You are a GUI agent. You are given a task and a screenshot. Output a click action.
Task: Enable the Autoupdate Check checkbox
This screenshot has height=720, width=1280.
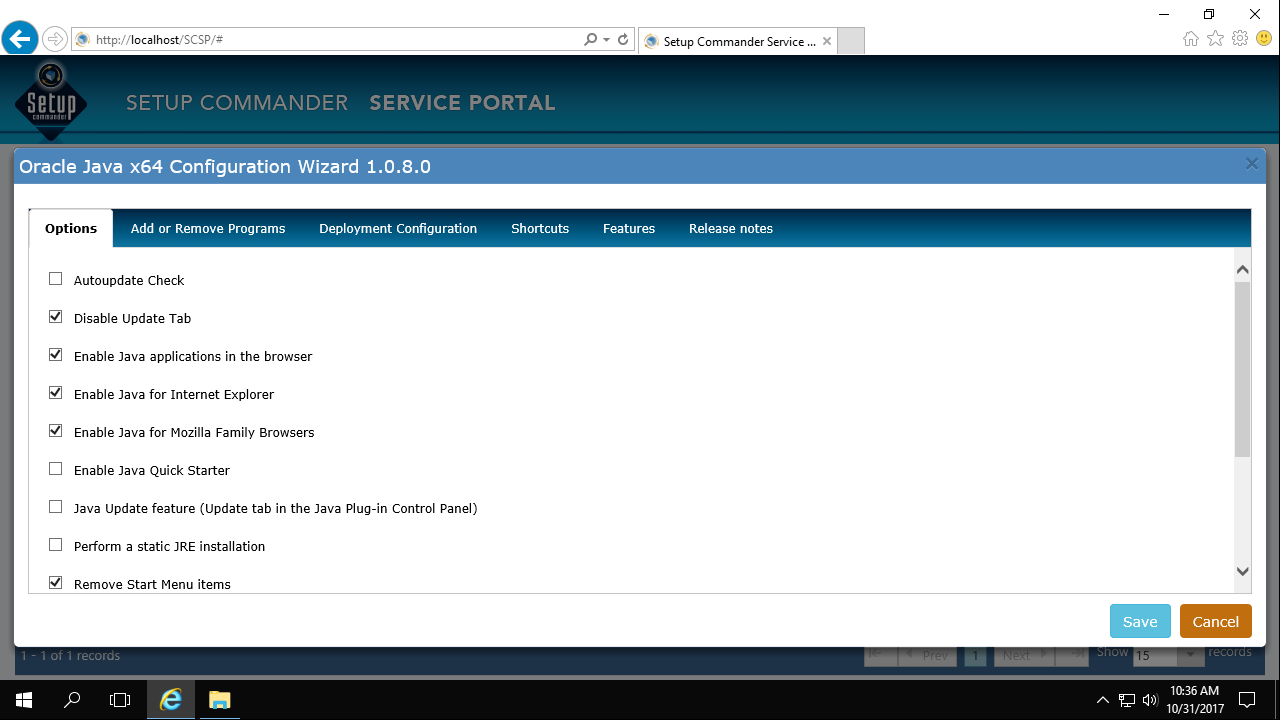point(56,279)
